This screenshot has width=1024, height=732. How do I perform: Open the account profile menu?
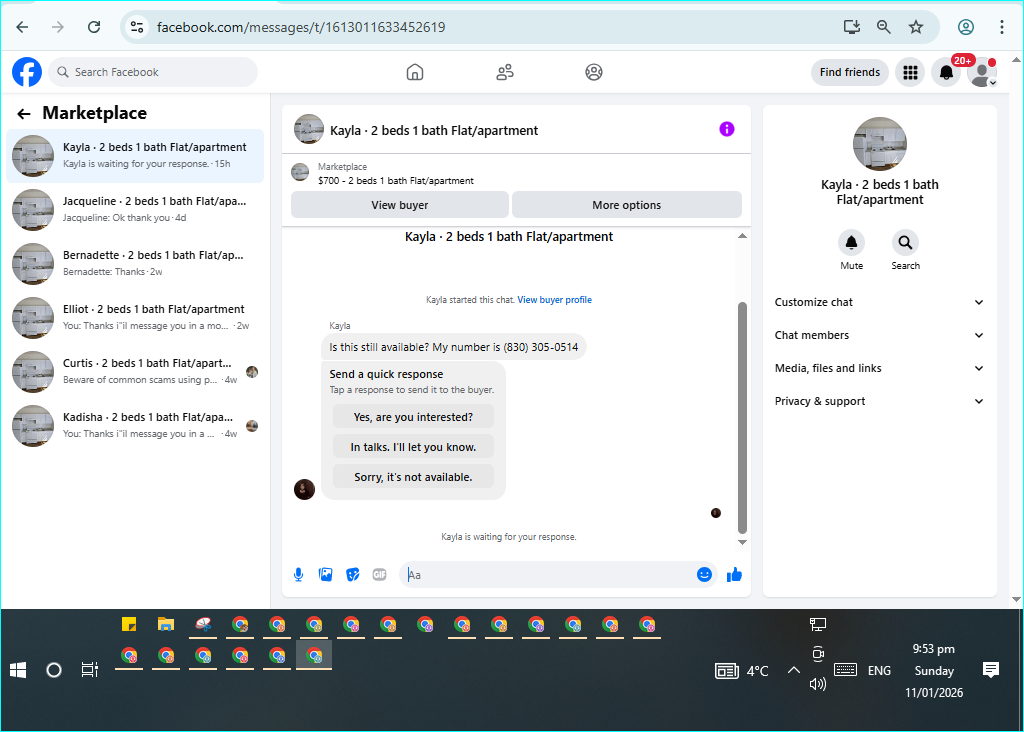(x=982, y=72)
